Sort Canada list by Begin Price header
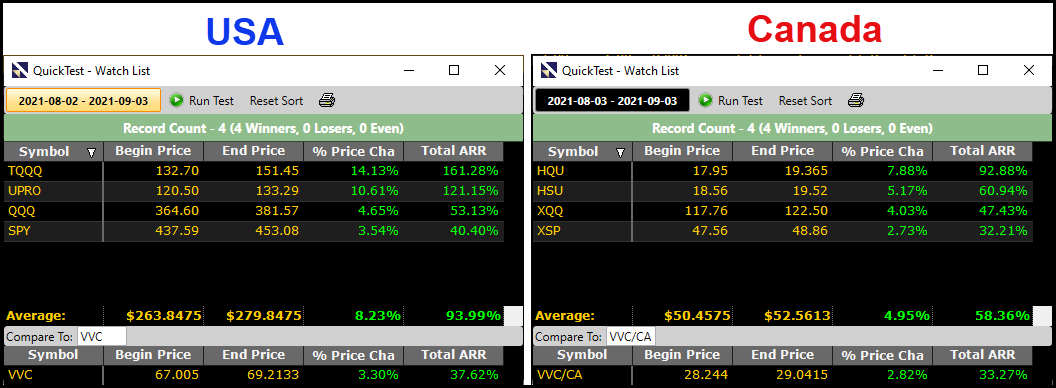The image size is (1056, 388). click(x=682, y=151)
